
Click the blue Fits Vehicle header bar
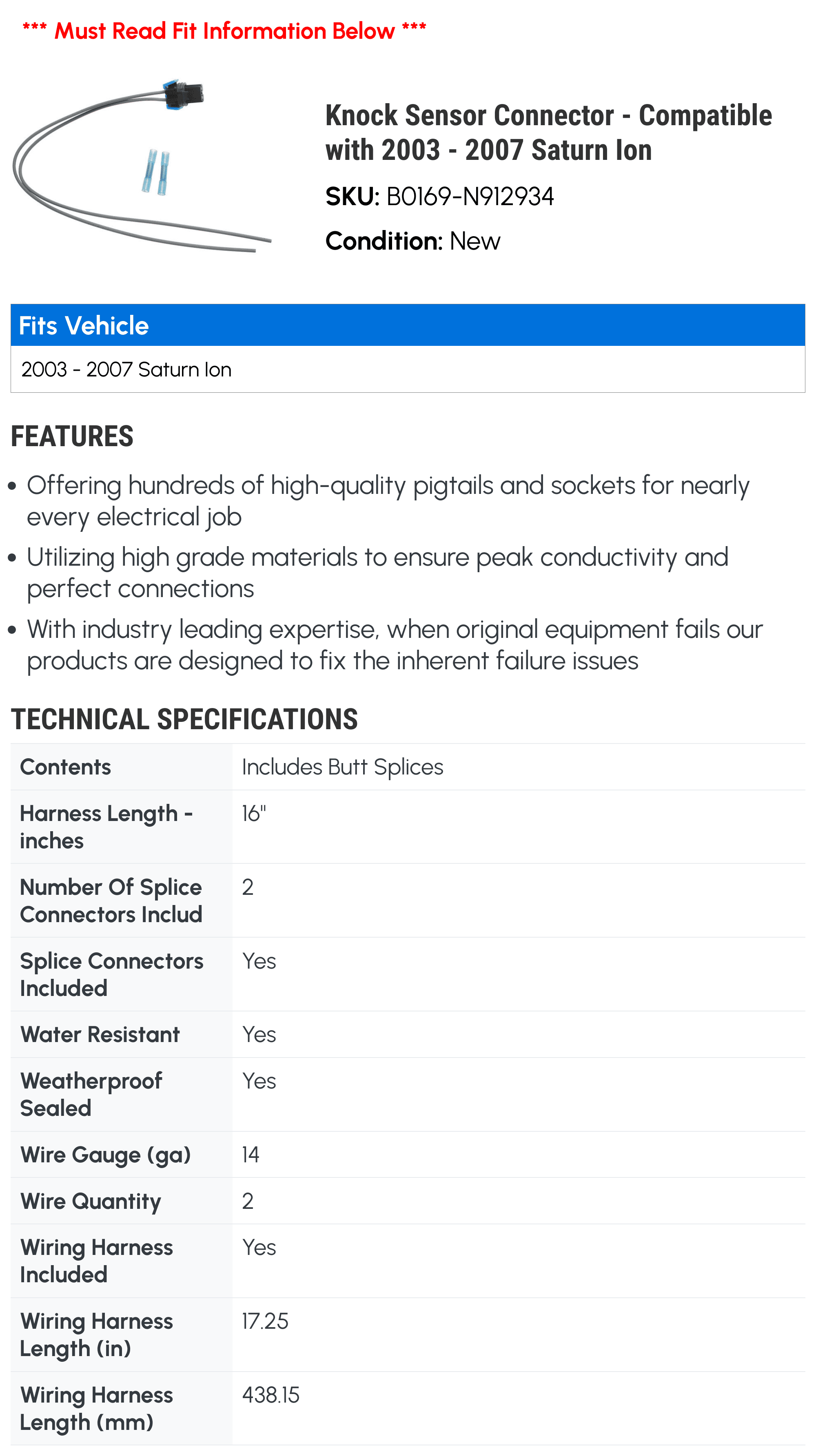408,325
